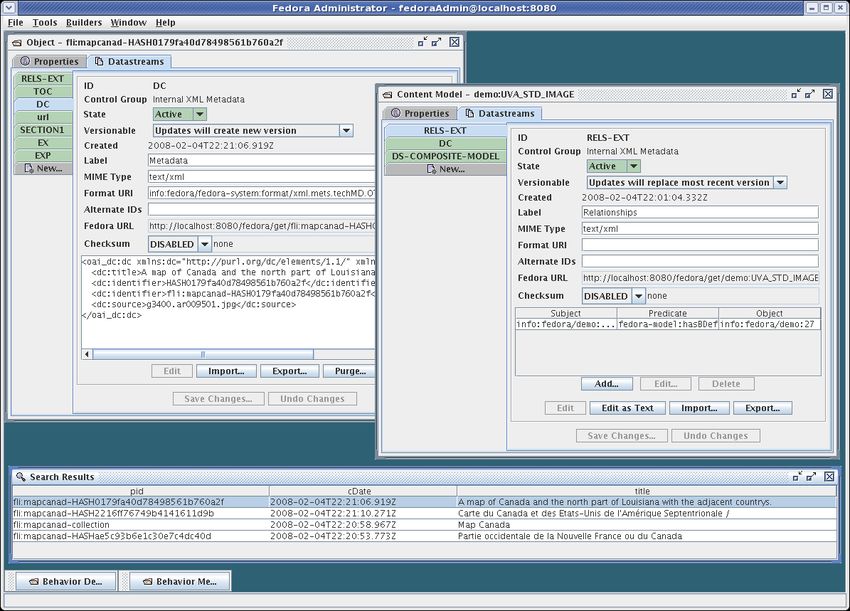850x611 pixels.
Task: Click the pid column header
Action: pos(141,491)
